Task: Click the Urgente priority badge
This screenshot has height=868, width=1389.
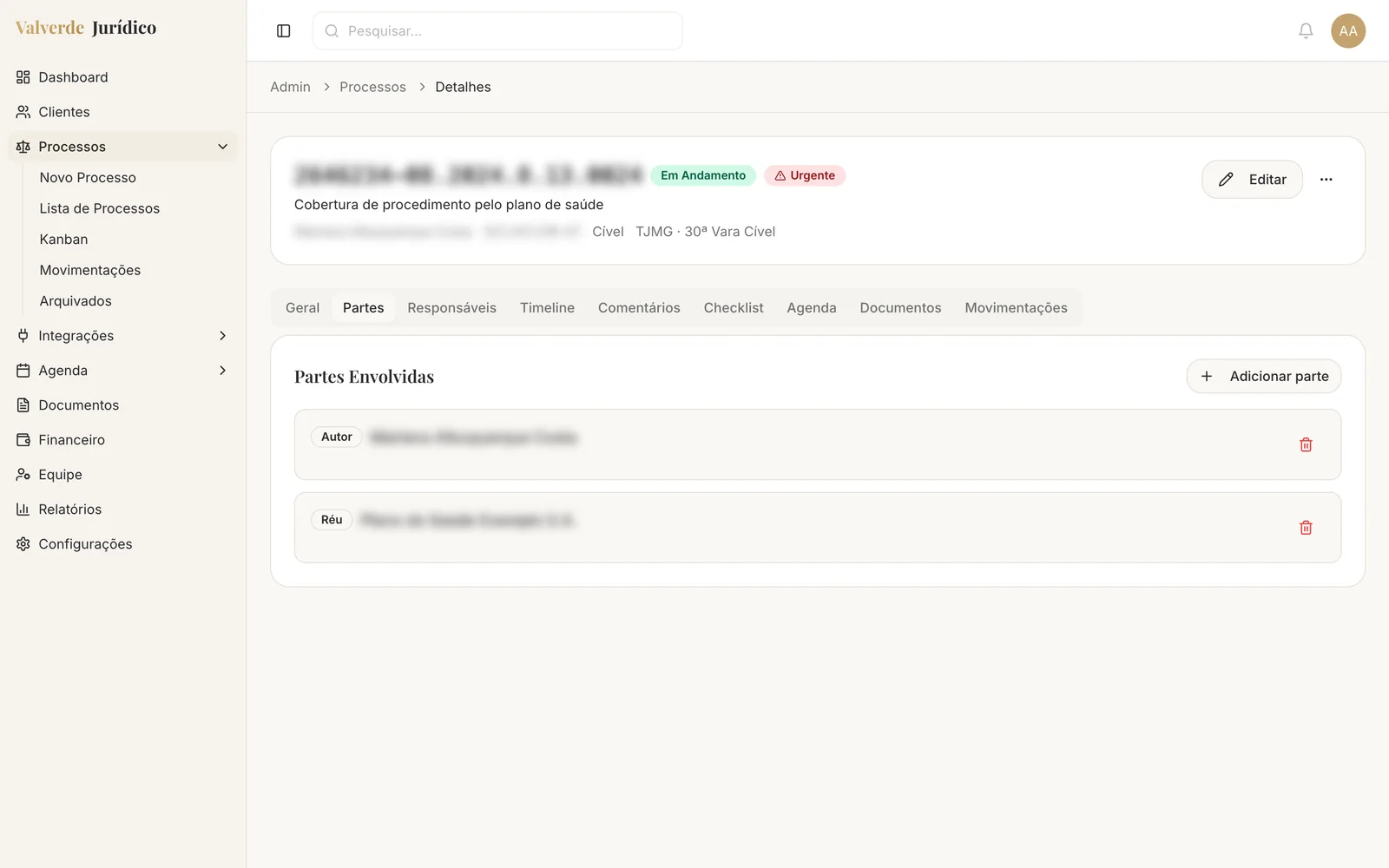Action: pyautogui.click(x=805, y=175)
